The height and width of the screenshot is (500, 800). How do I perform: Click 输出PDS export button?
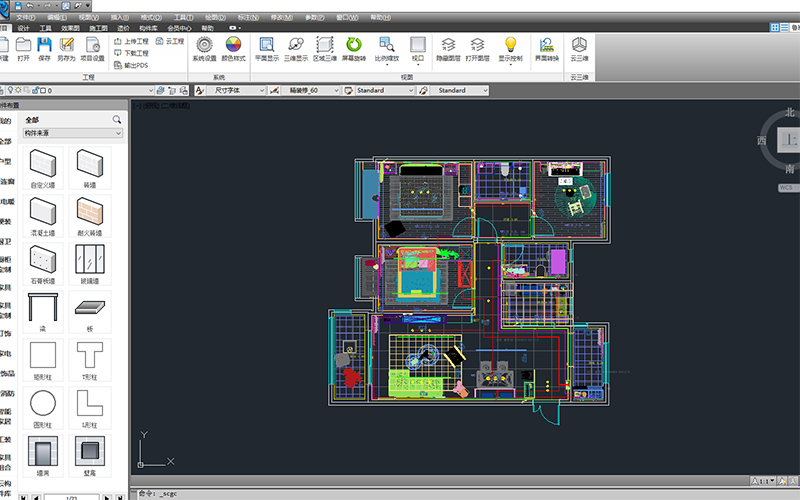tap(131, 65)
